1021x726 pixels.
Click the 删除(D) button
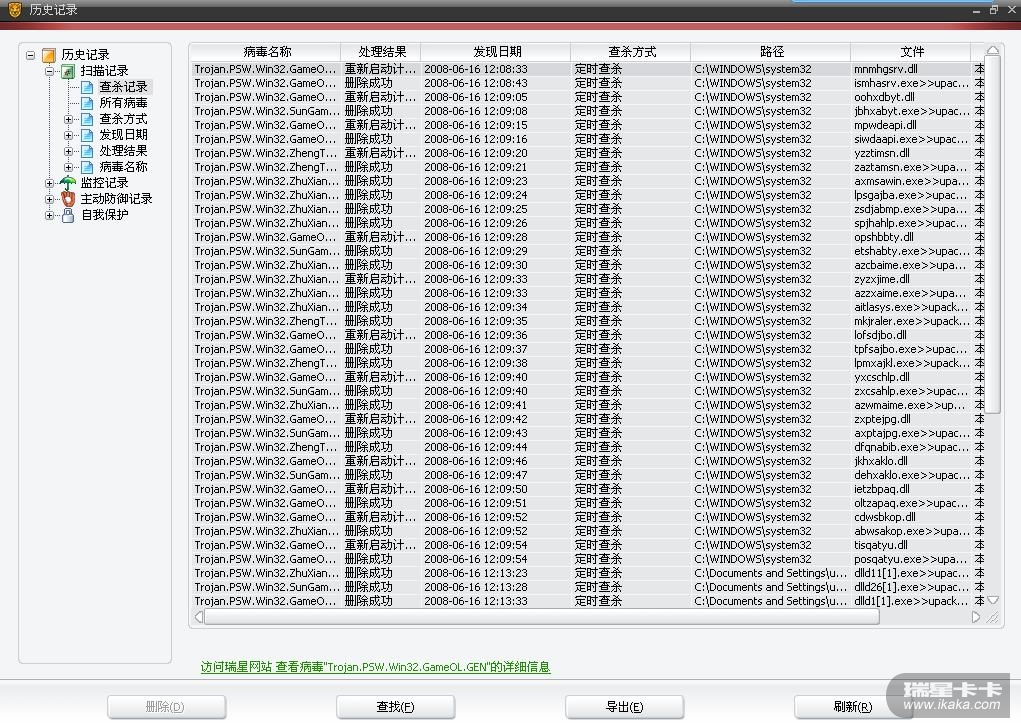point(167,707)
